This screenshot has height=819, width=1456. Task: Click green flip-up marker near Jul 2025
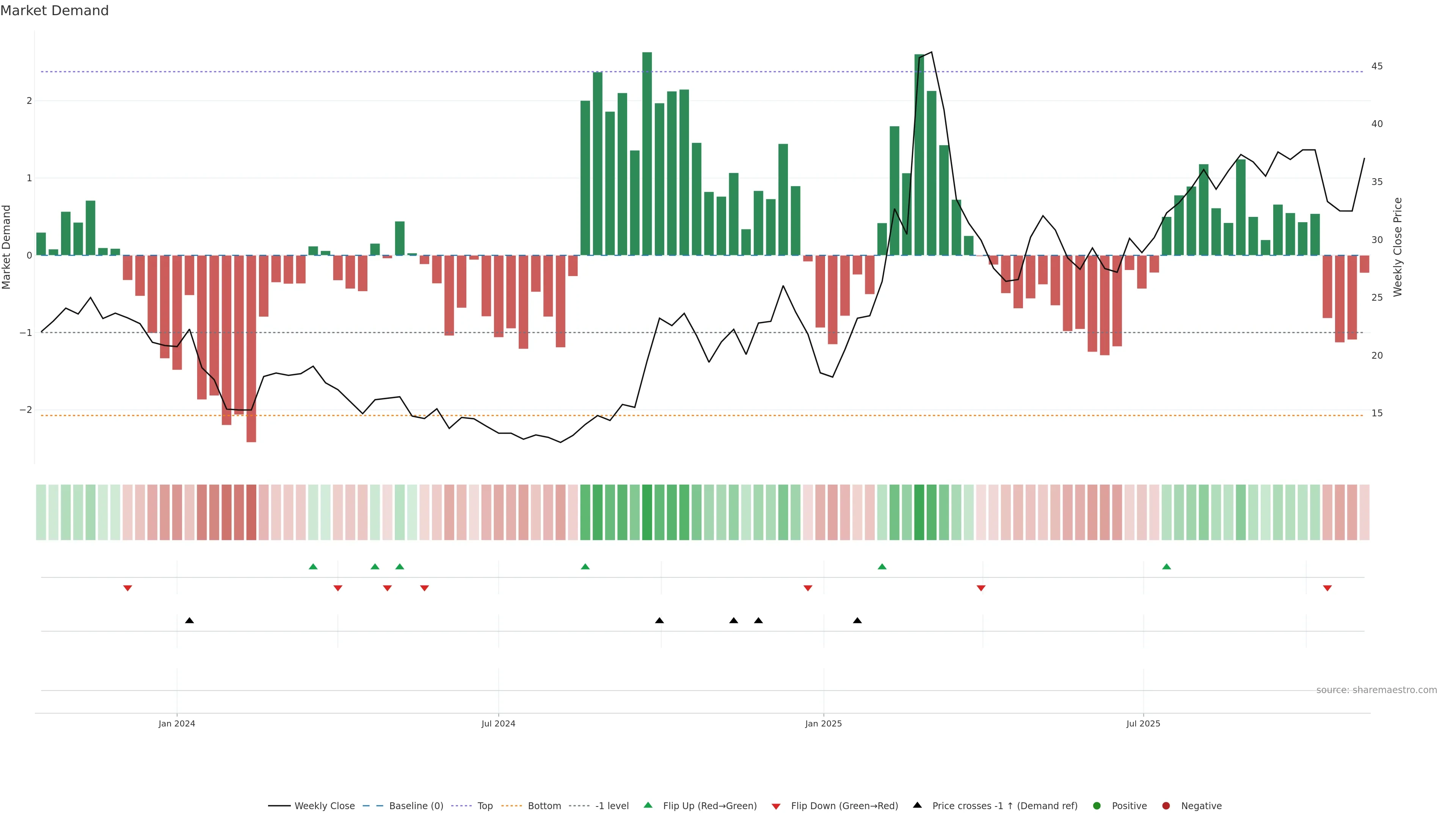tap(1167, 567)
